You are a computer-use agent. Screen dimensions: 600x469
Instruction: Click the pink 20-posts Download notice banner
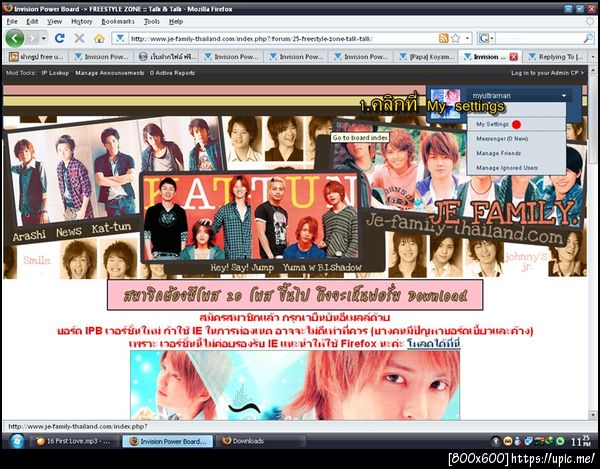(x=295, y=295)
